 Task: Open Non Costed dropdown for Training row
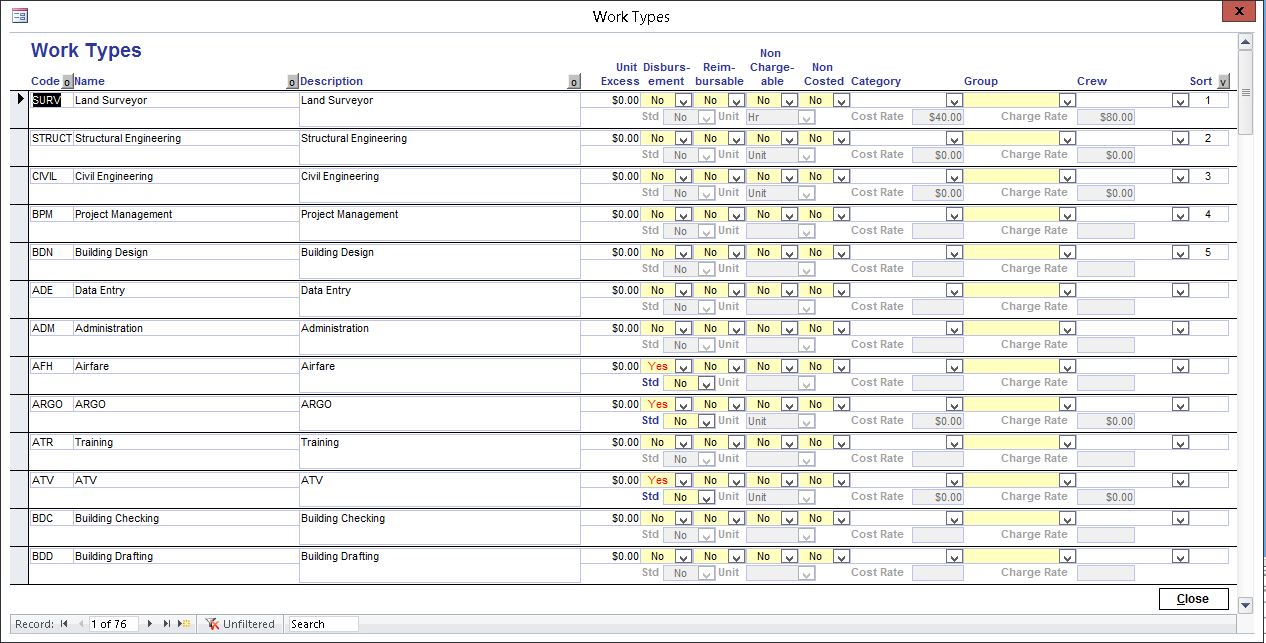[x=841, y=443]
